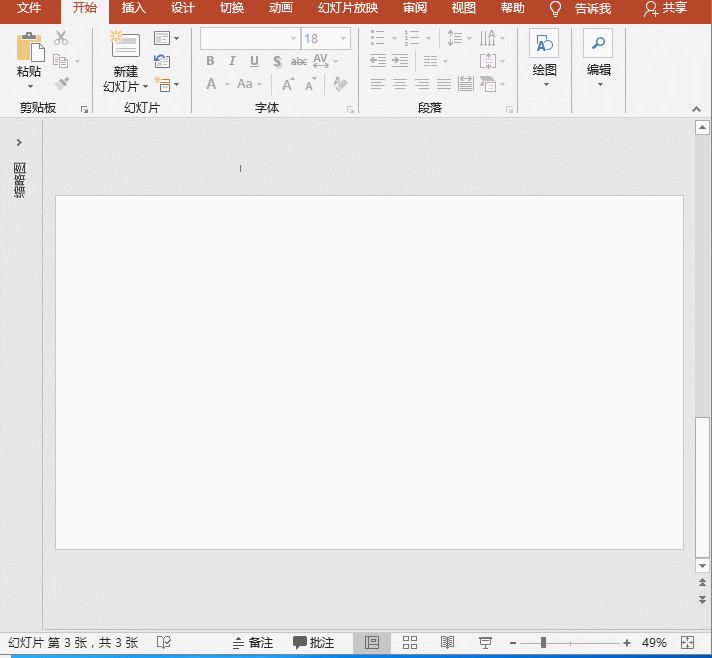
Task: Open Line Spacing dropdown
Action: [469, 39]
